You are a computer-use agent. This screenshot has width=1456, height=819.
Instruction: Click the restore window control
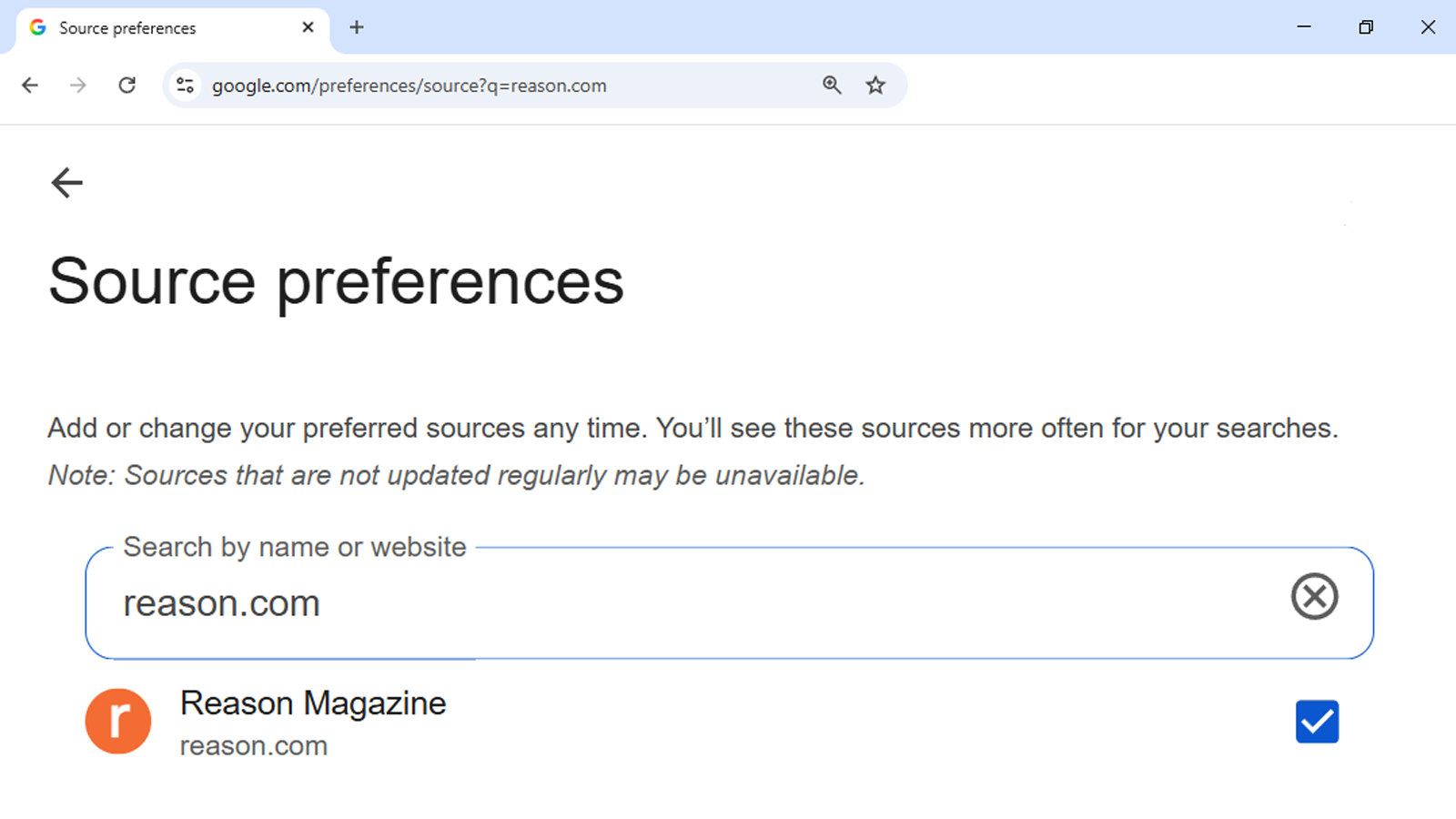click(1365, 27)
